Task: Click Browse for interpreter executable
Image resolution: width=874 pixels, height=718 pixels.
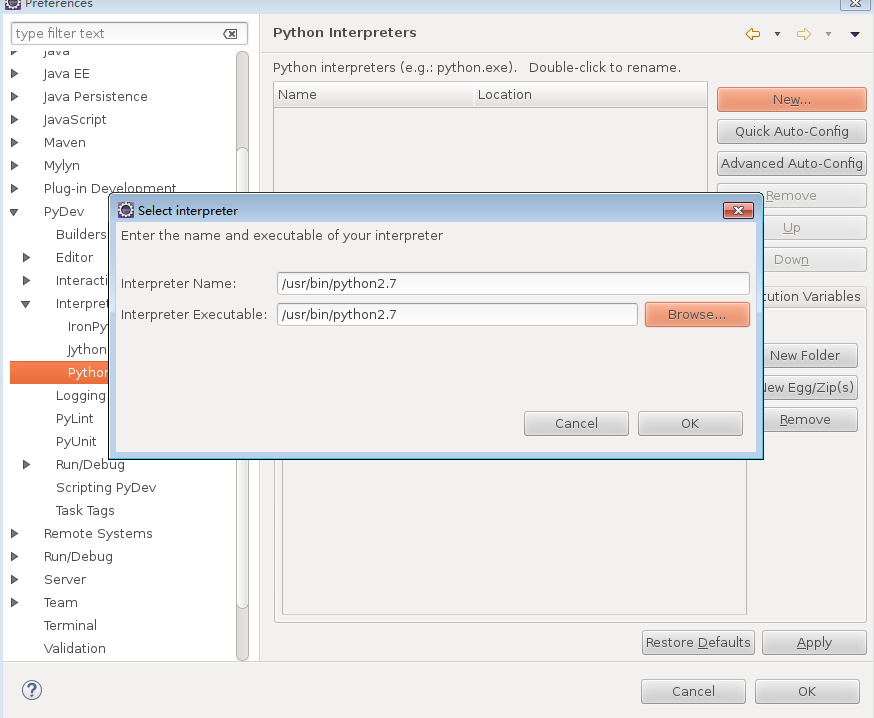Action: pyautogui.click(x=697, y=315)
